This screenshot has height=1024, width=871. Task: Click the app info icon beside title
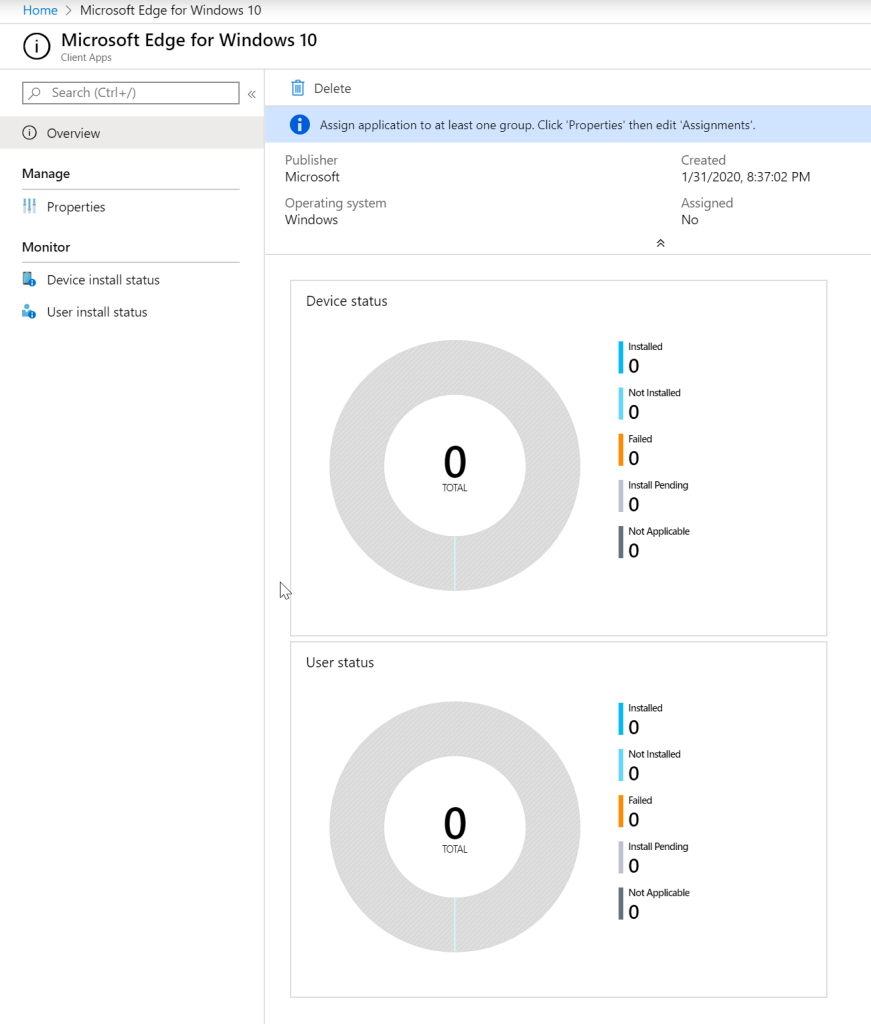[x=36, y=47]
